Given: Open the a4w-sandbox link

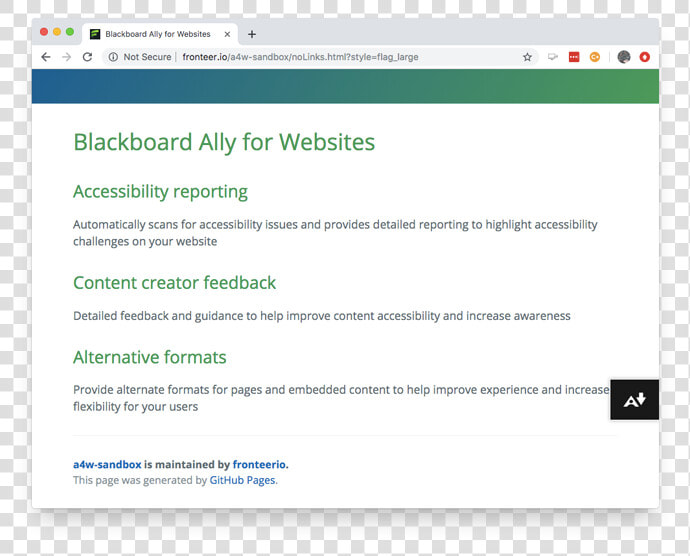Looking at the screenshot, I should click(x=107, y=464).
